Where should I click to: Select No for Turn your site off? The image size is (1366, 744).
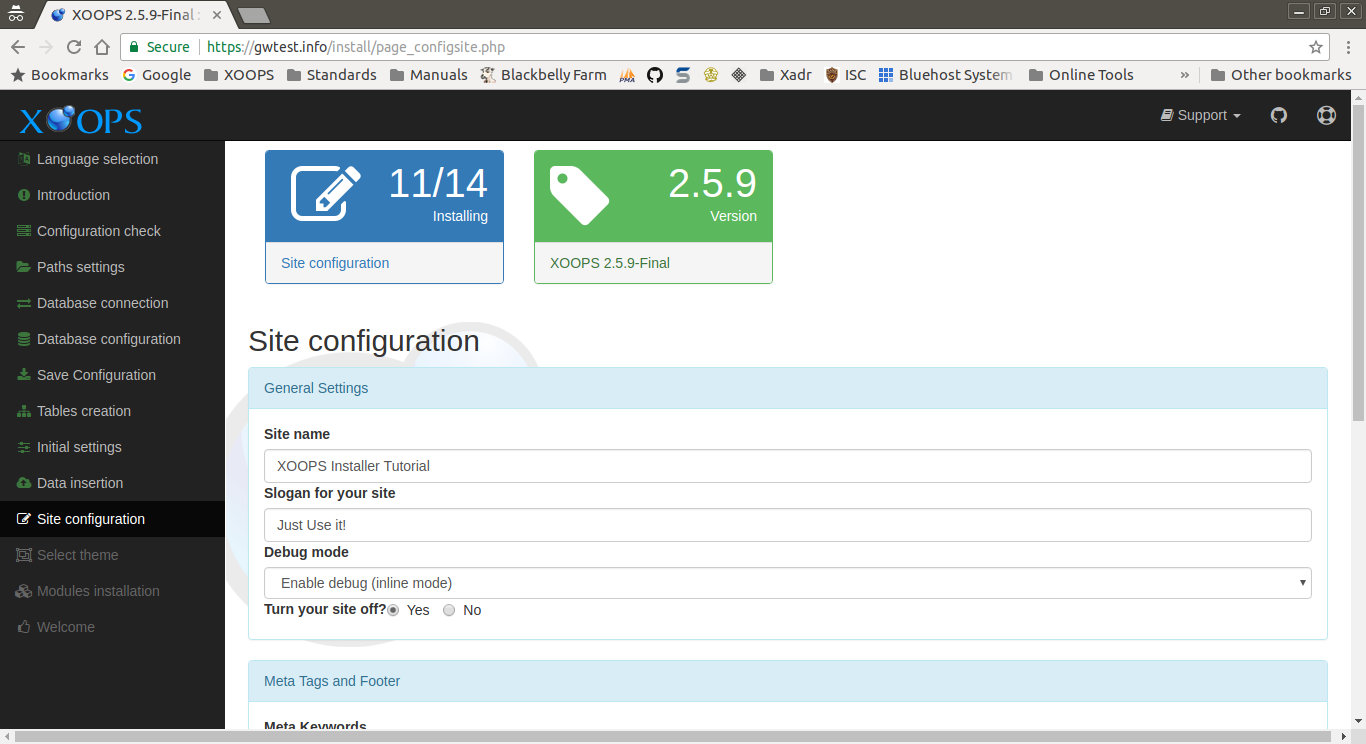click(449, 609)
